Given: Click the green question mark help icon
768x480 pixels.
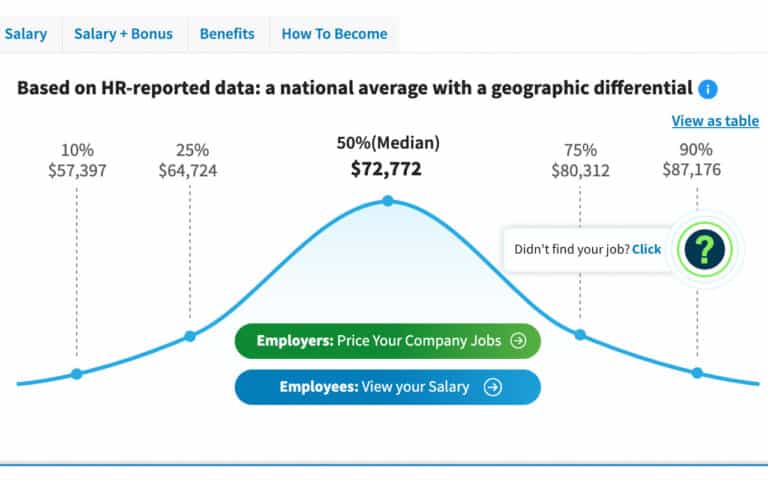Looking at the screenshot, I should click(704, 248).
